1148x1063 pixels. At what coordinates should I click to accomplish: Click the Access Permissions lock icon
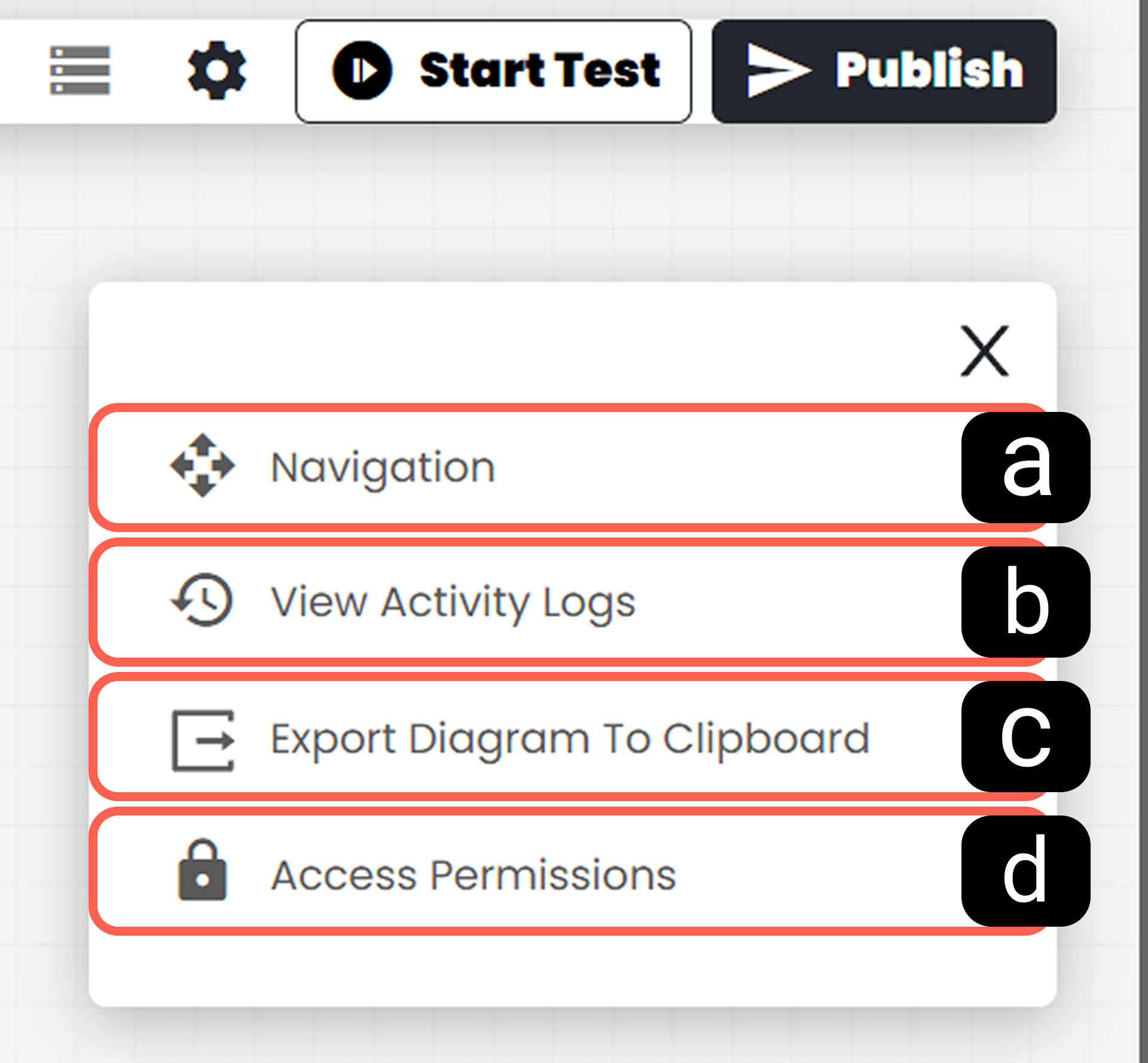(203, 870)
